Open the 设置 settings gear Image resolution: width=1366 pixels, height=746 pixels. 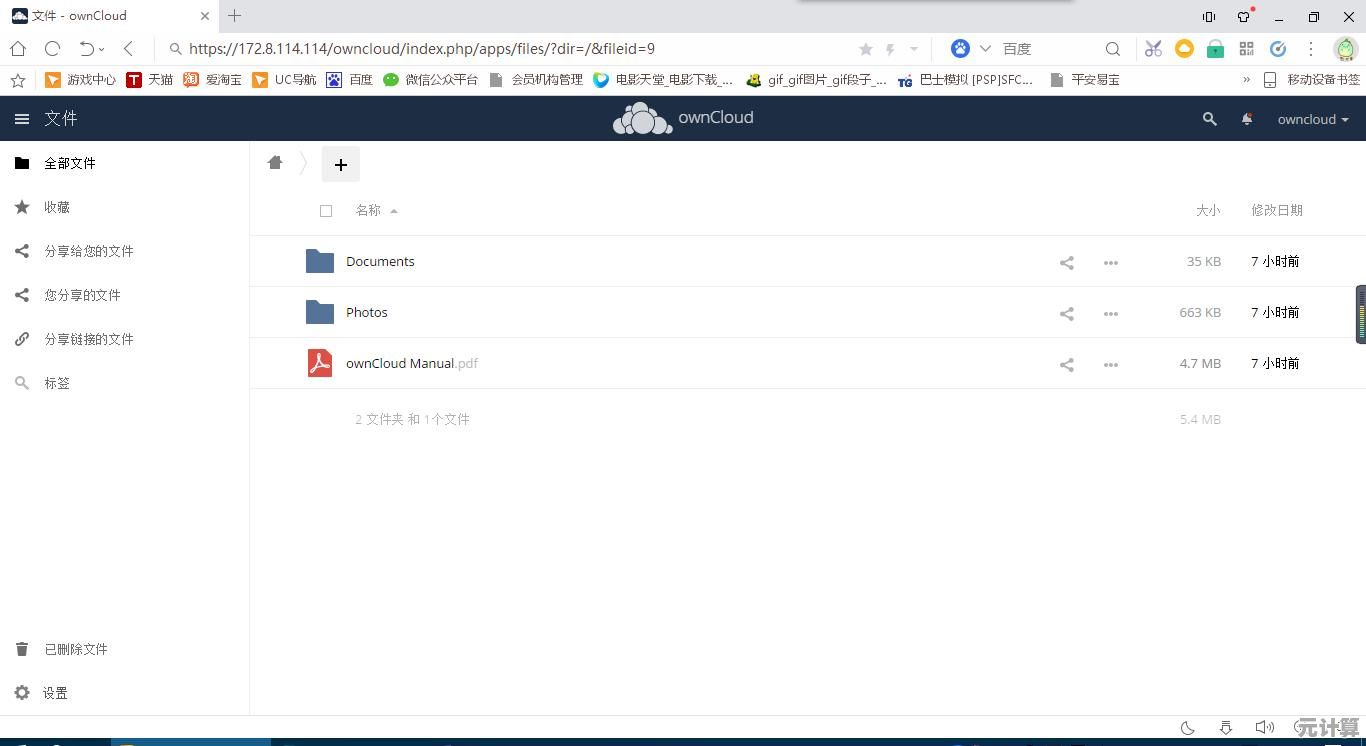coord(55,692)
